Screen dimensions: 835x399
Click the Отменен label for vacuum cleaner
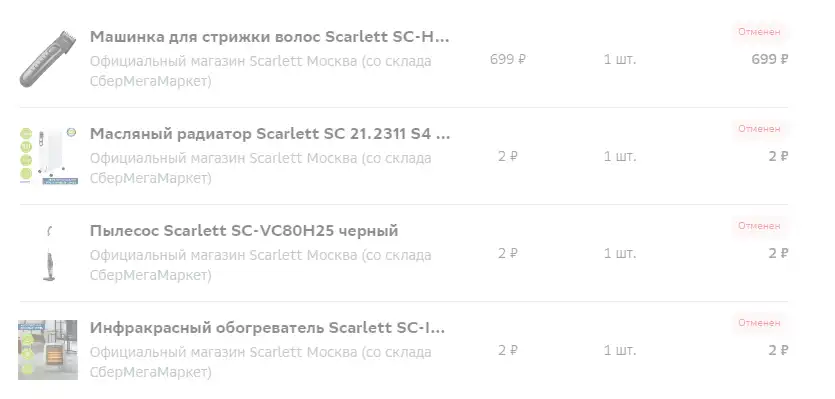pyautogui.click(x=759, y=226)
